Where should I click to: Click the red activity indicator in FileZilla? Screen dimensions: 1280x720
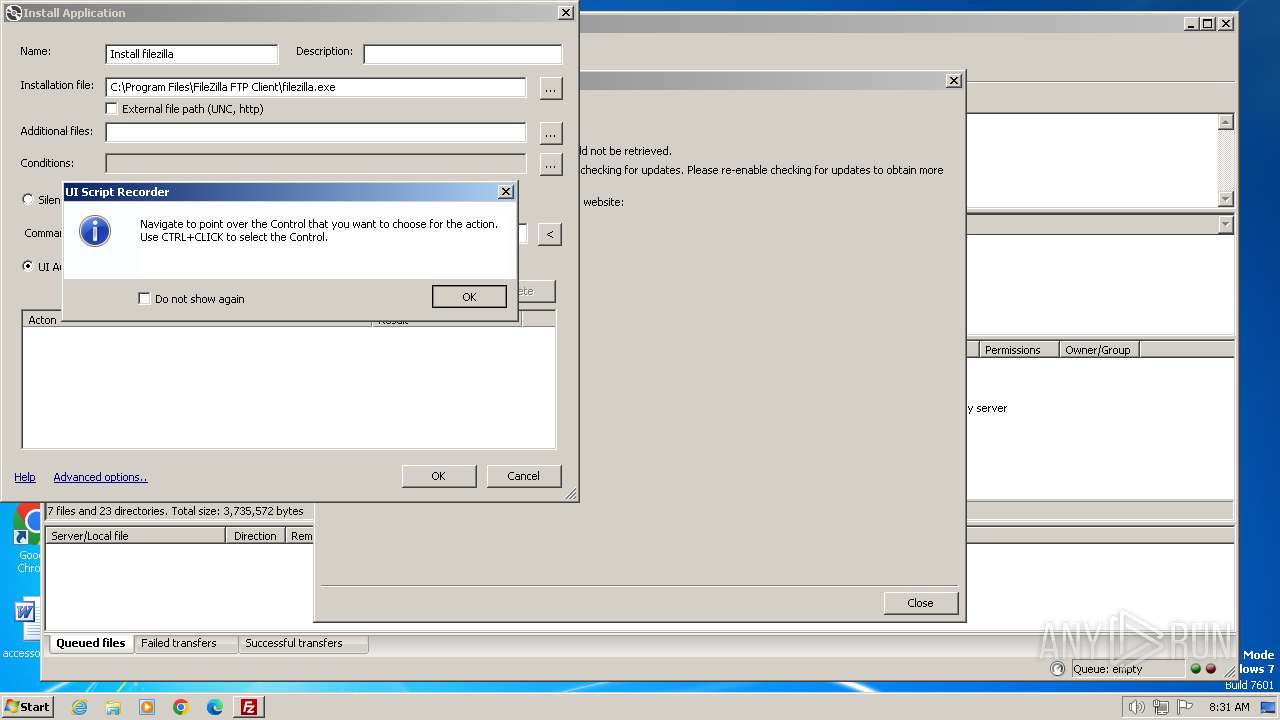click(x=1211, y=669)
